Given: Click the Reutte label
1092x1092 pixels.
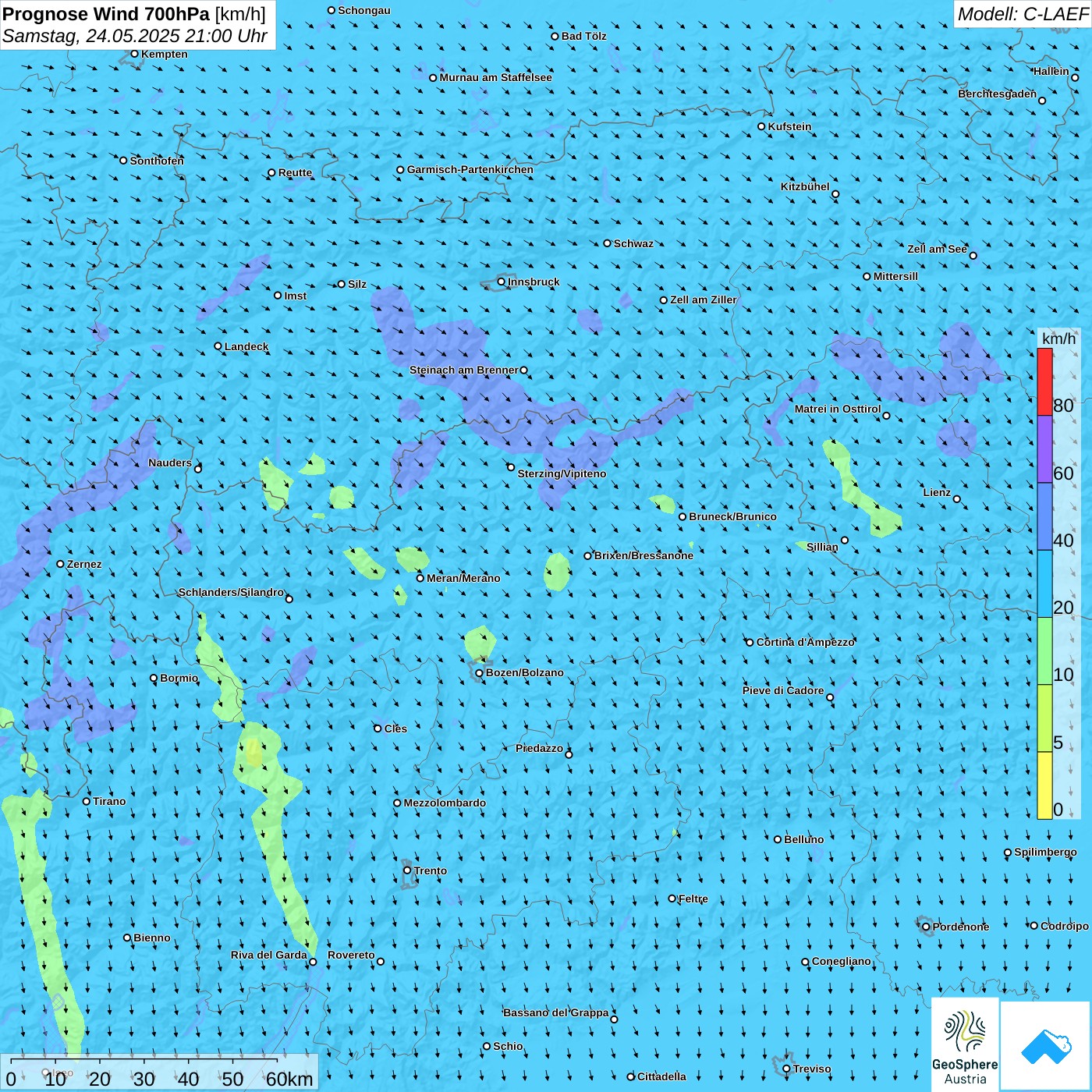Looking at the screenshot, I should (x=296, y=172).
